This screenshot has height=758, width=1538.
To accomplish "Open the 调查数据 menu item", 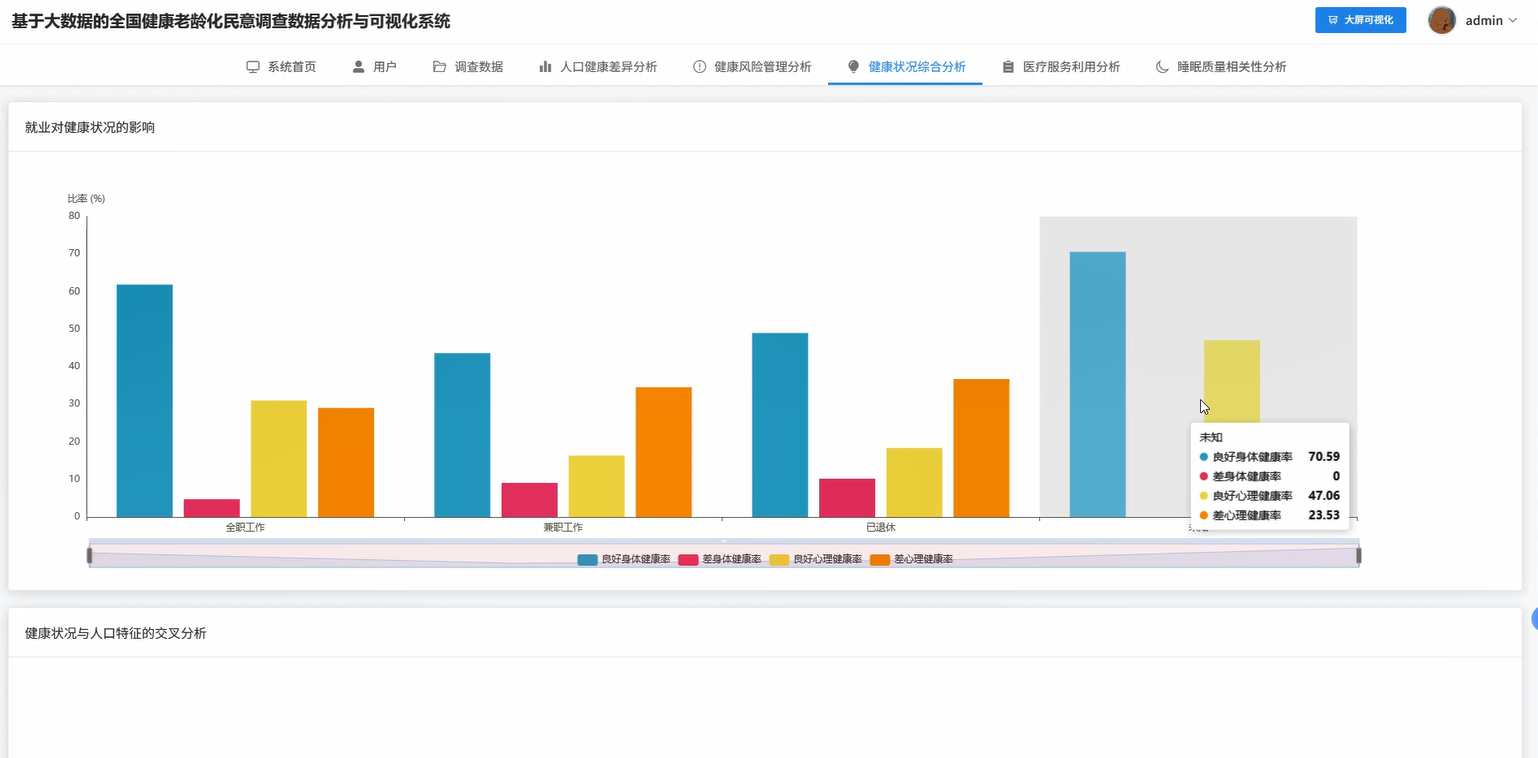I will [467, 67].
